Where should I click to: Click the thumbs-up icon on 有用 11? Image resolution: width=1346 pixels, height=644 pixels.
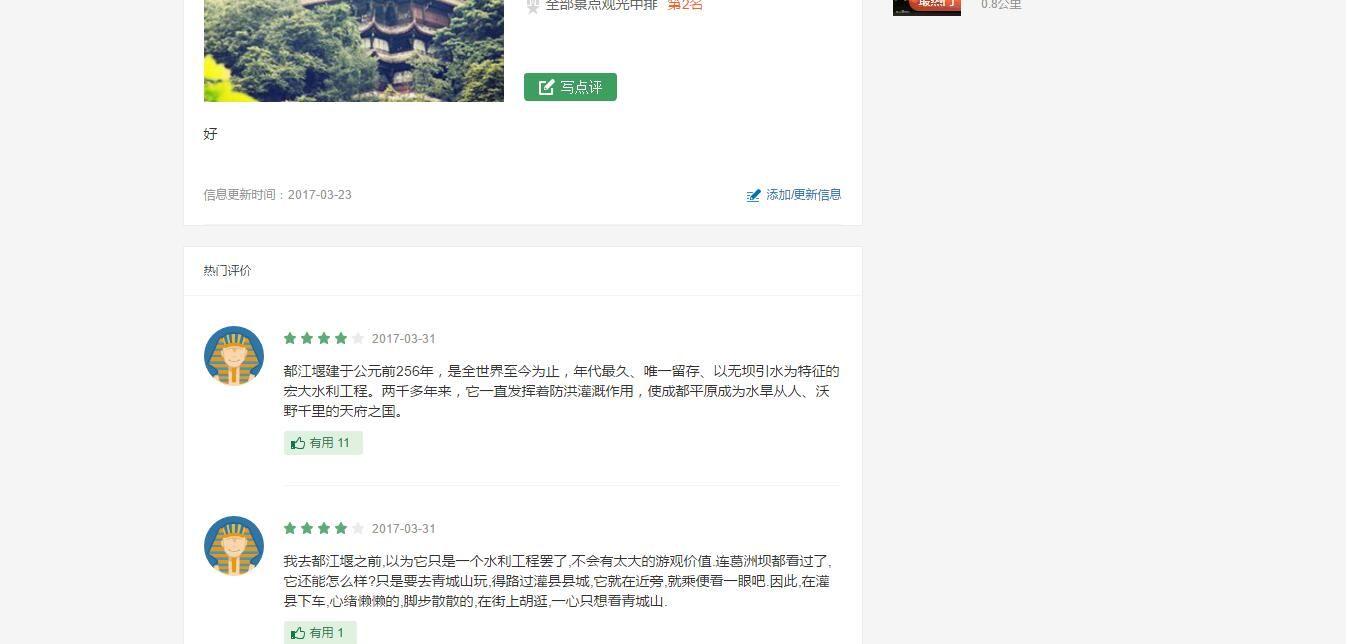[x=298, y=443]
